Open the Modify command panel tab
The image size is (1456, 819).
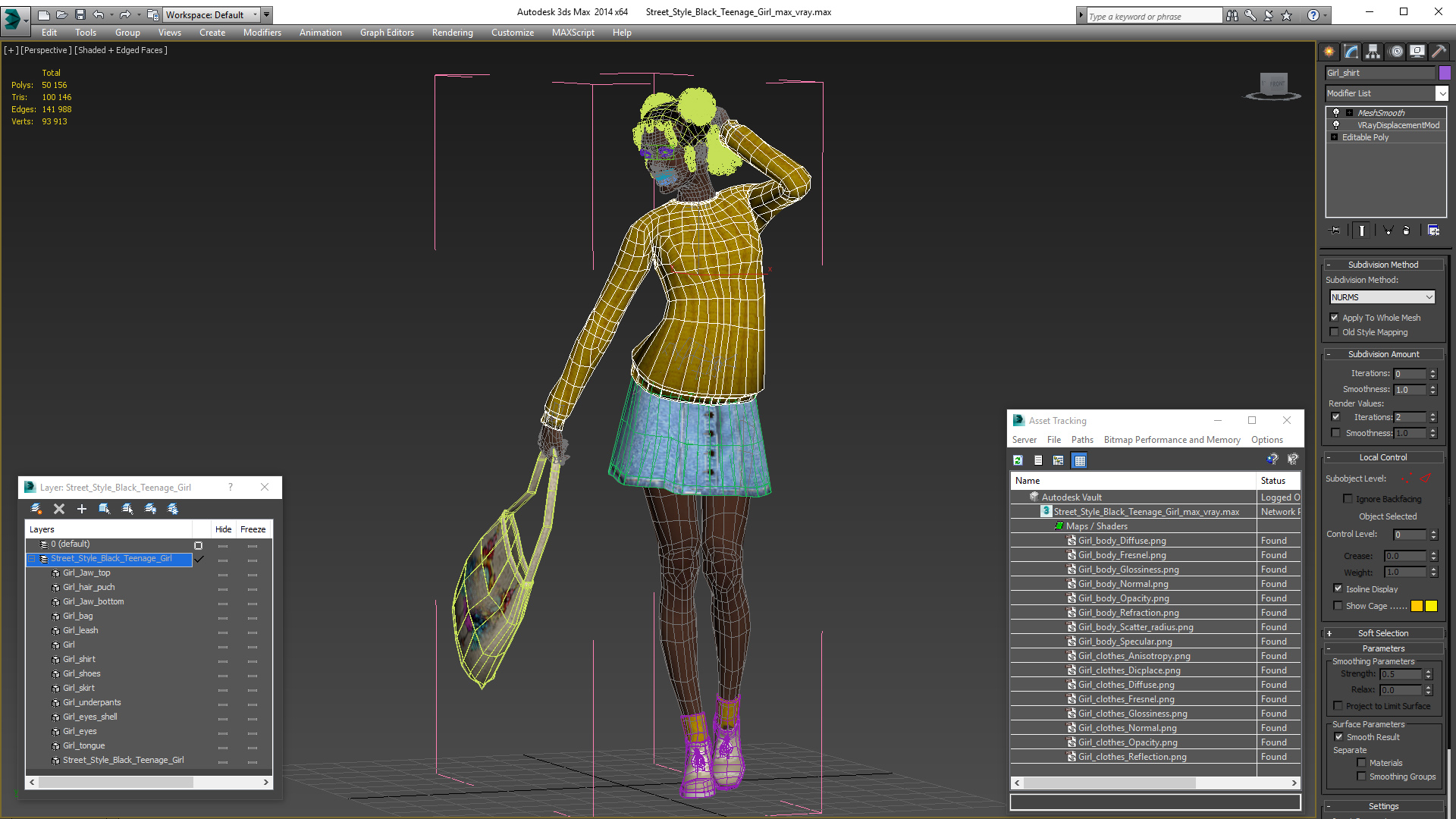point(1351,52)
